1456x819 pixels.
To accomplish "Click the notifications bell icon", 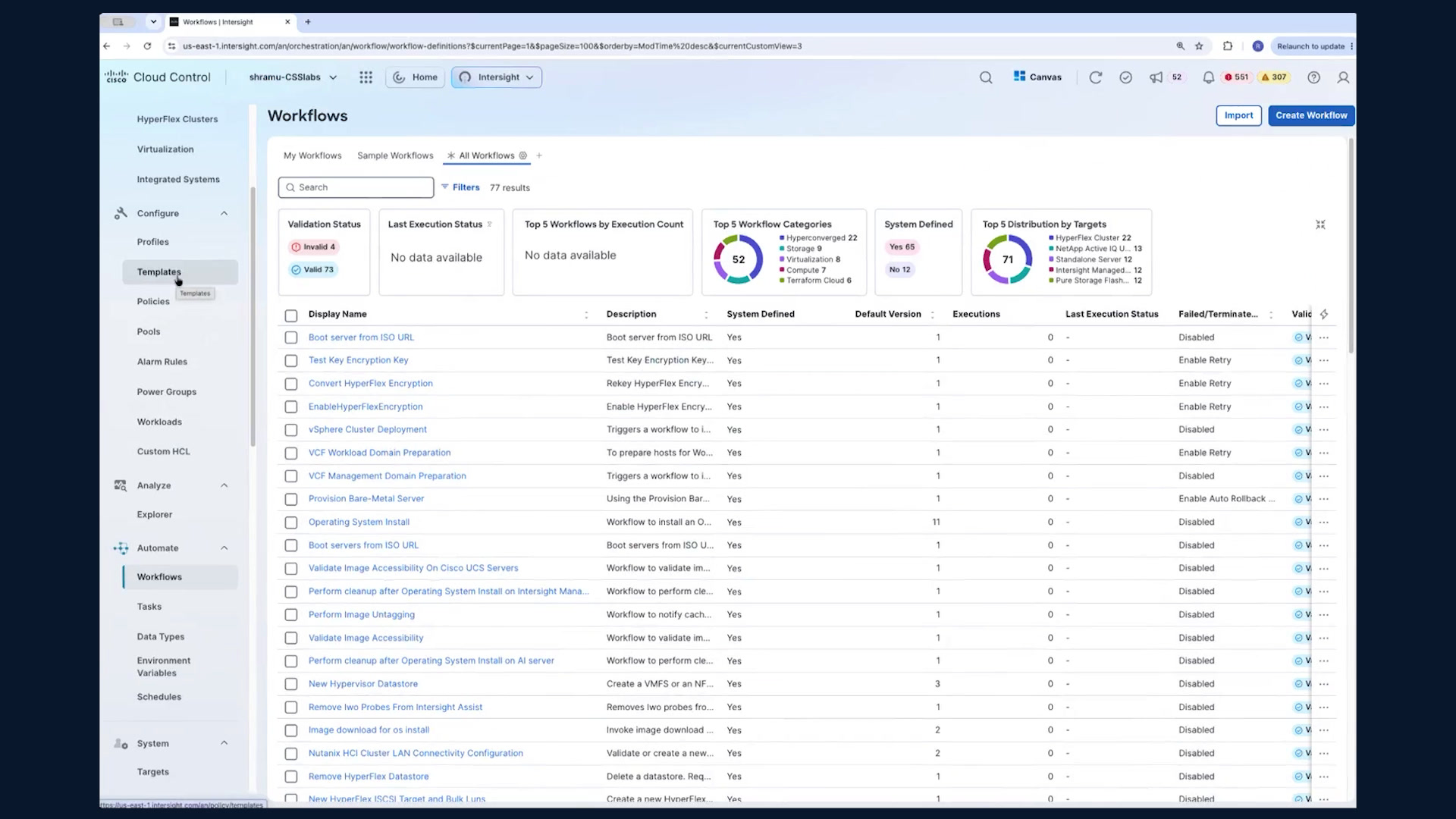I will (x=1208, y=77).
